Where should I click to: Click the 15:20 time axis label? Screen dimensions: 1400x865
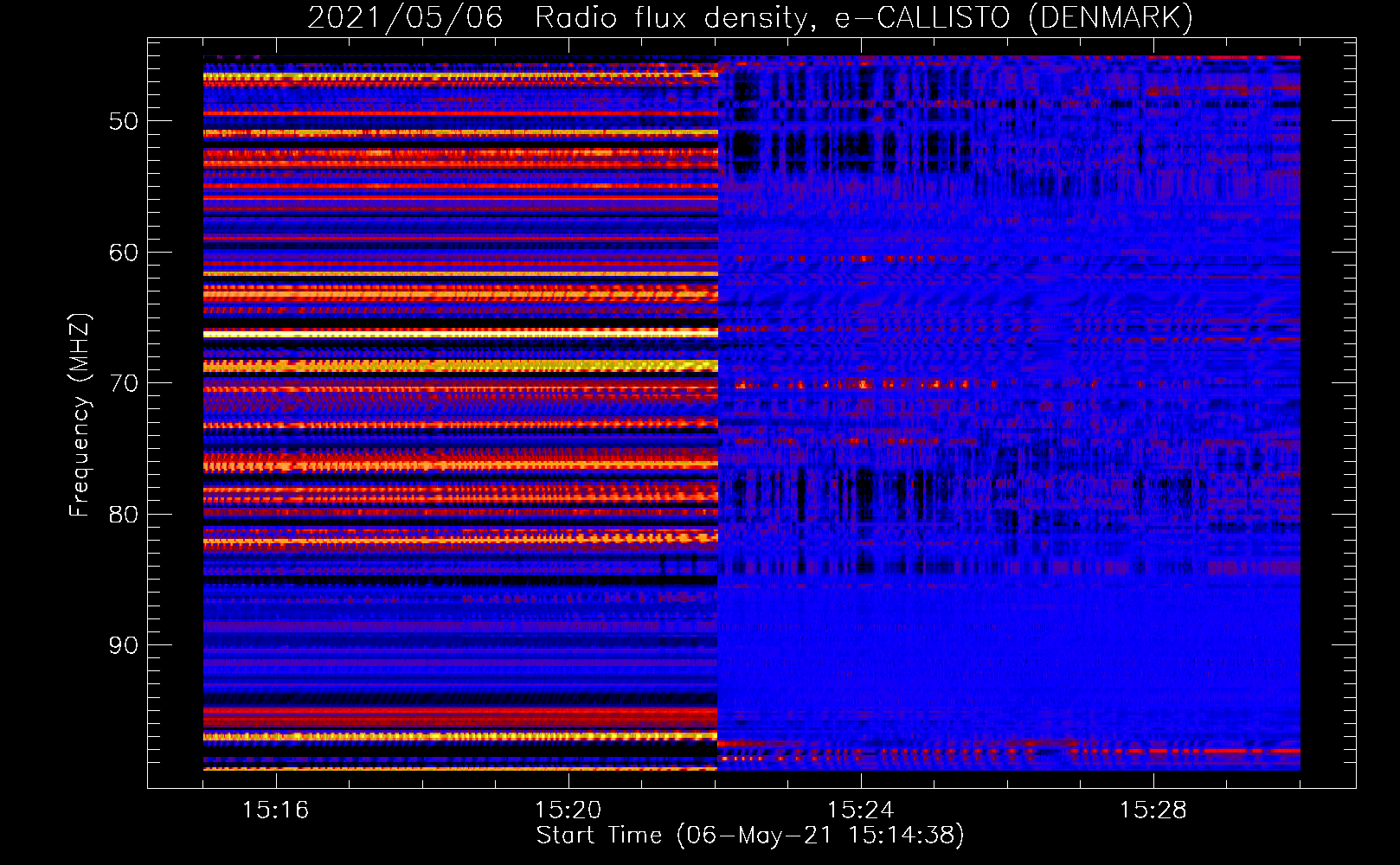click(568, 811)
